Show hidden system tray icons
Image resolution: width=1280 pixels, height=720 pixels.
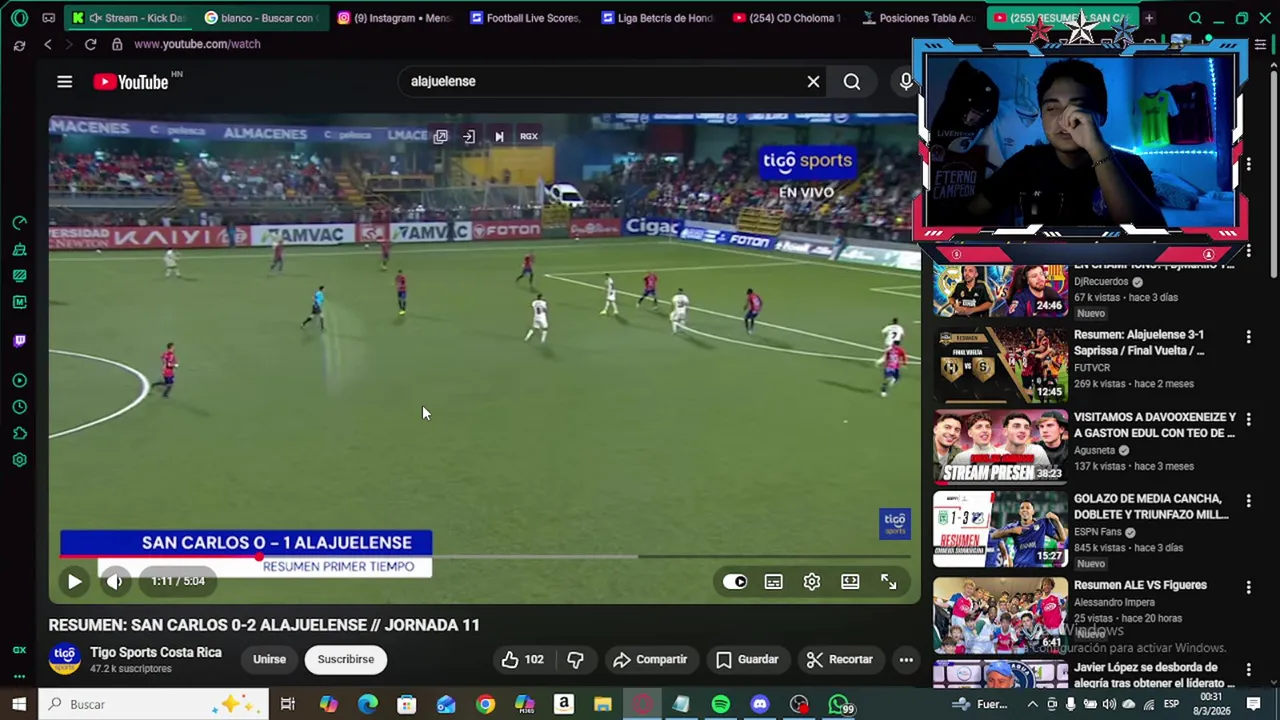[x=1033, y=704]
